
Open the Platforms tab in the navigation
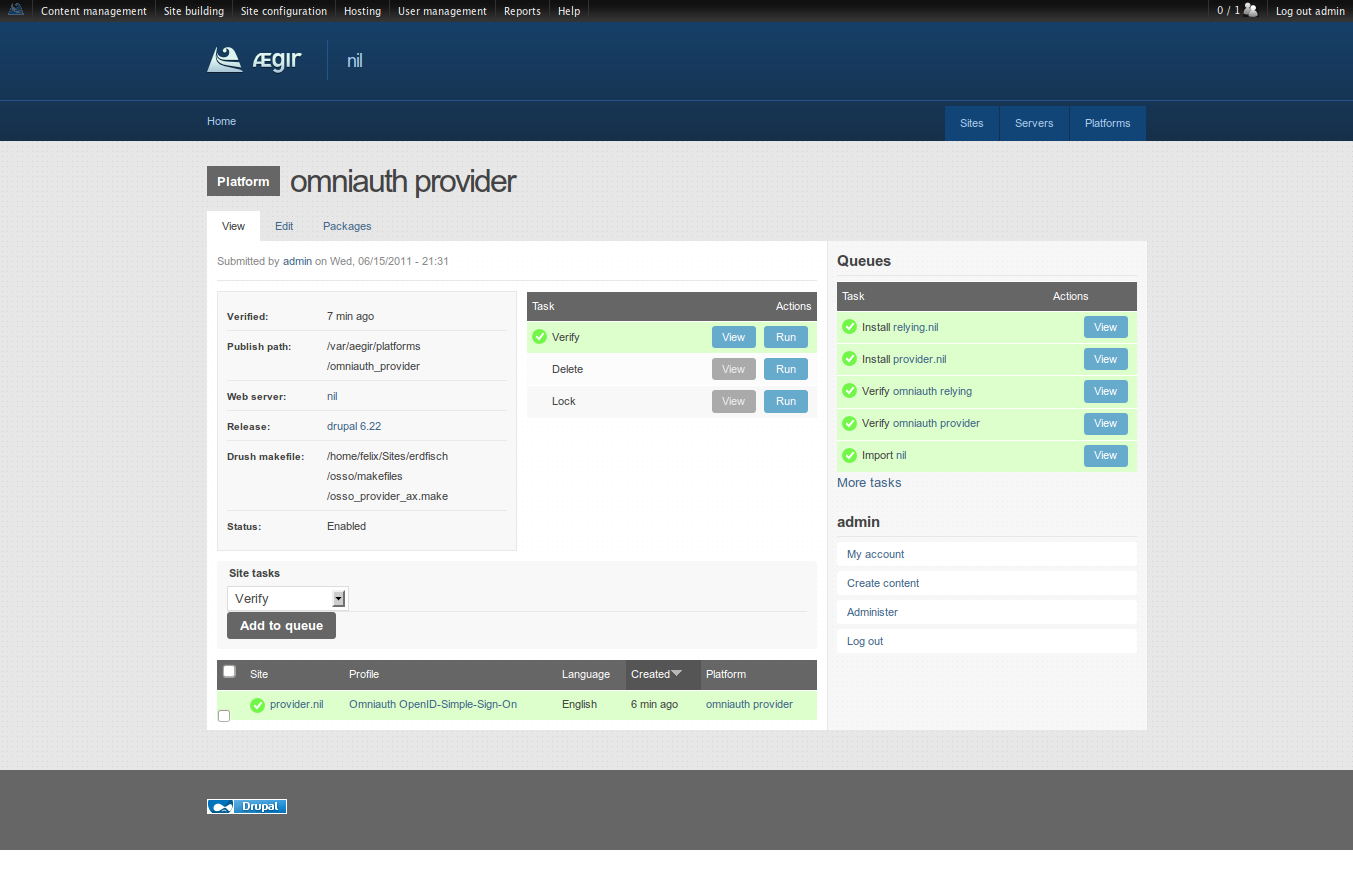point(1107,123)
